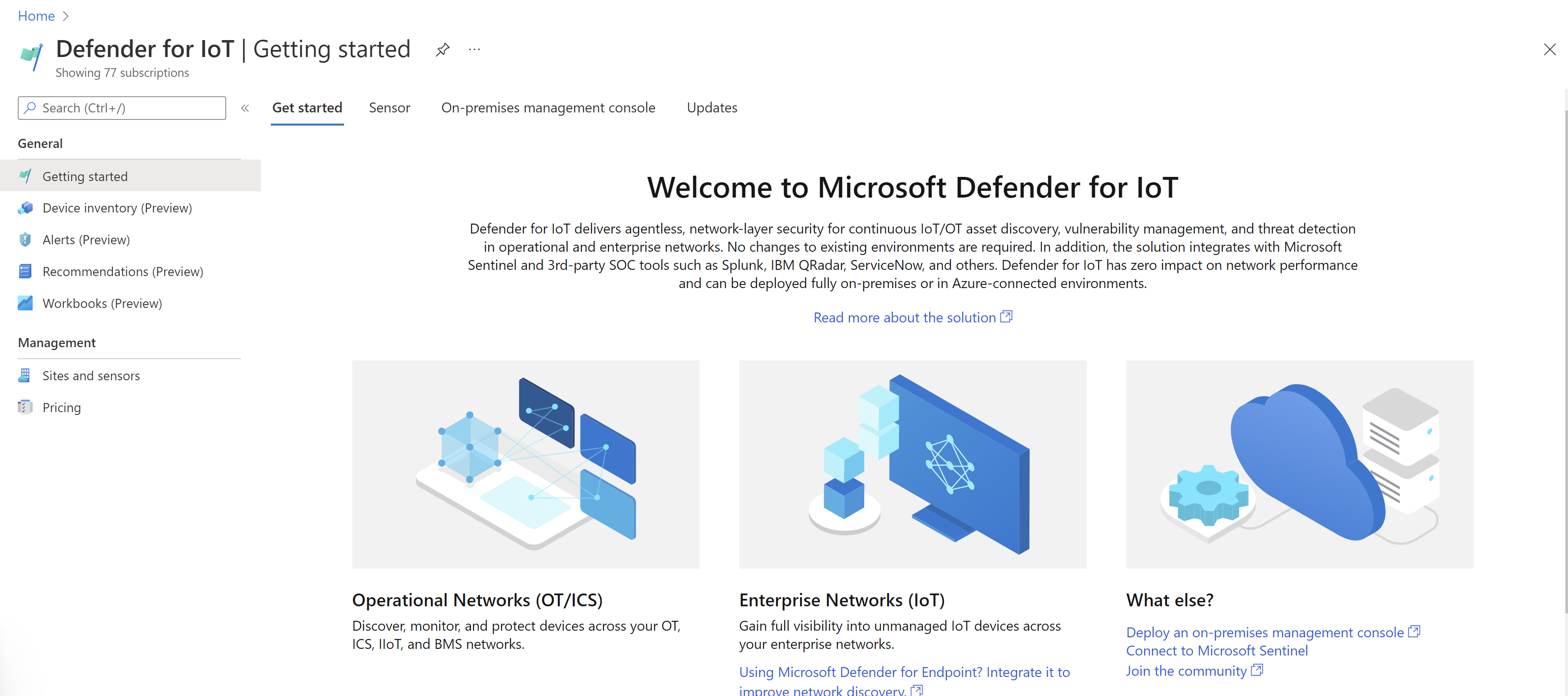
Task: Click the Home breadcrumb link
Action: coord(36,16)
